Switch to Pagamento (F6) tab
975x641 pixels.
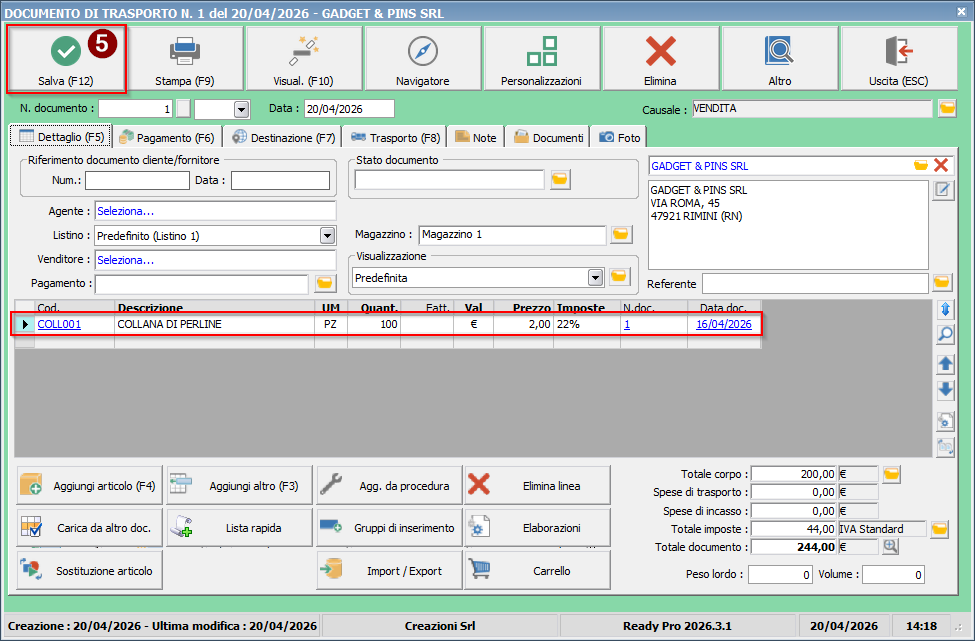tap(167, 137)
